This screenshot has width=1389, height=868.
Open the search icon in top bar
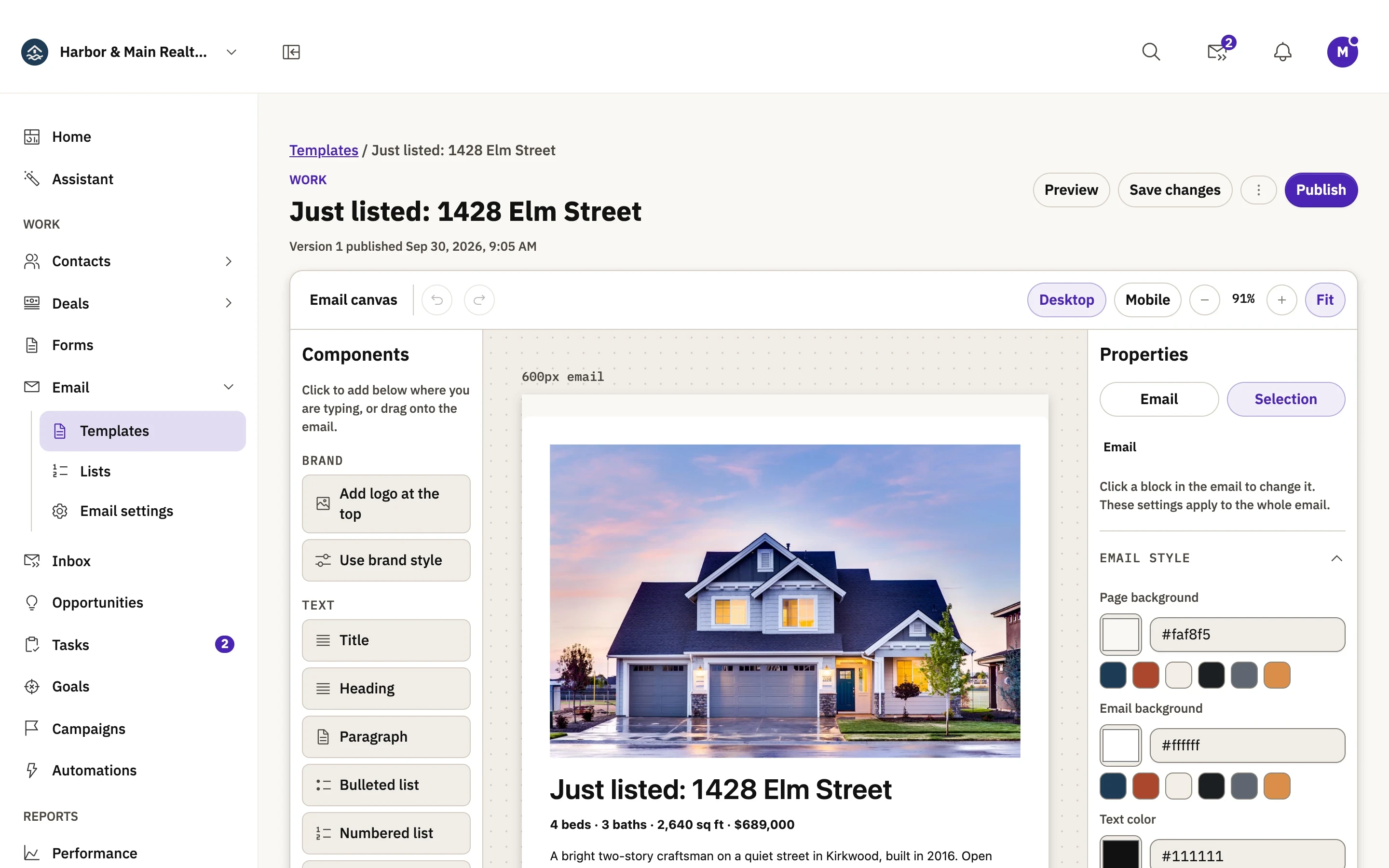(x=1151, y=52)
